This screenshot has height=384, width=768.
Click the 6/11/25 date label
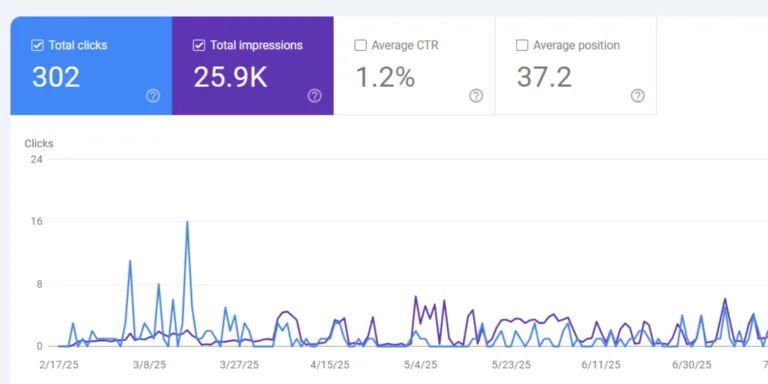601,365
